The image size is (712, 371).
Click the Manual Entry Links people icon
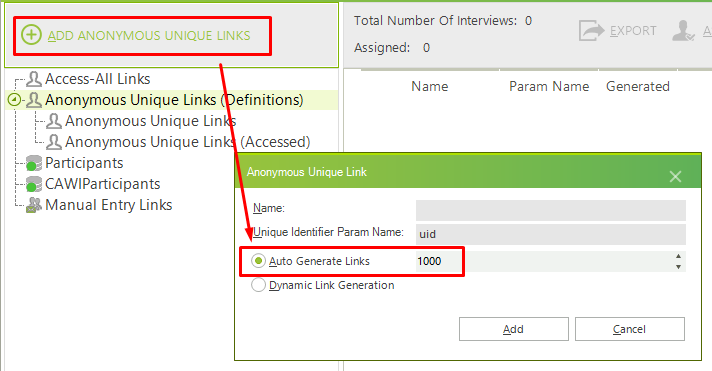click(34, 205)
